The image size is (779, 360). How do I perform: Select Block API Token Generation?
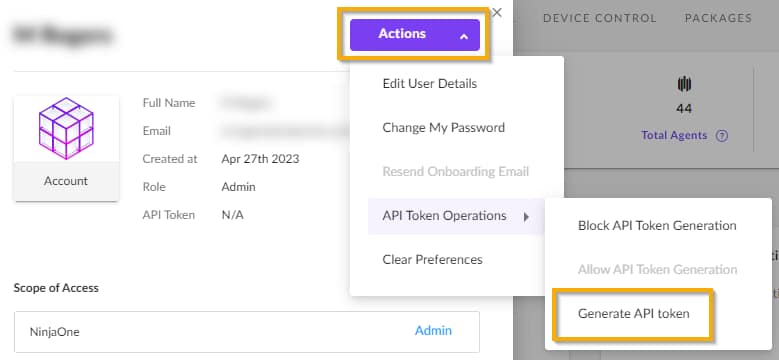[x=657, y=225]
